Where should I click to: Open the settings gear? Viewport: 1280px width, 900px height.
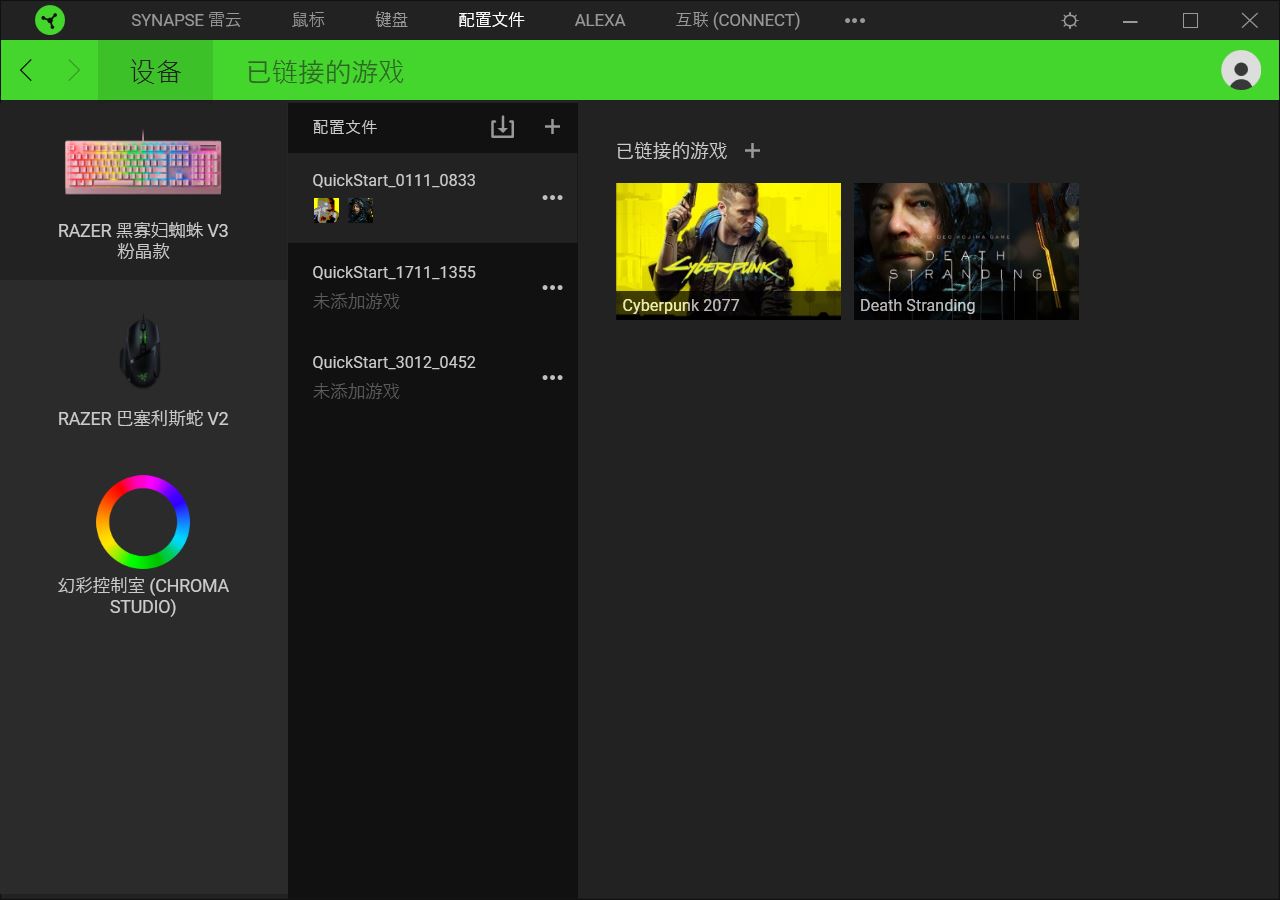click(x=1070, y=20)
